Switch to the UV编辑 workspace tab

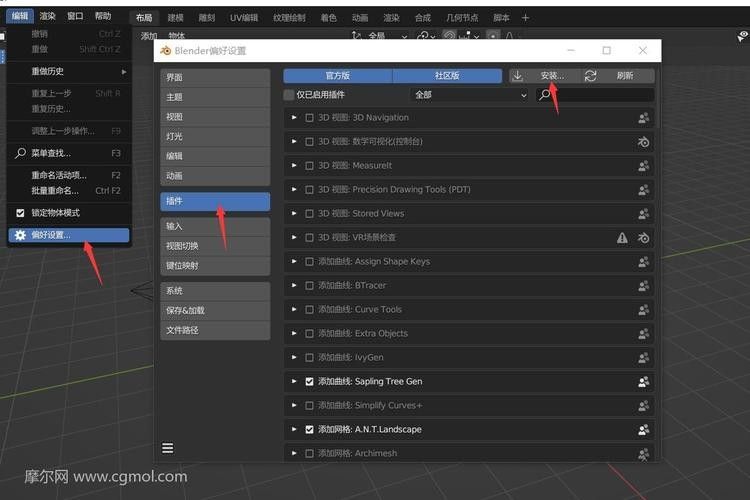pos(244,18)
